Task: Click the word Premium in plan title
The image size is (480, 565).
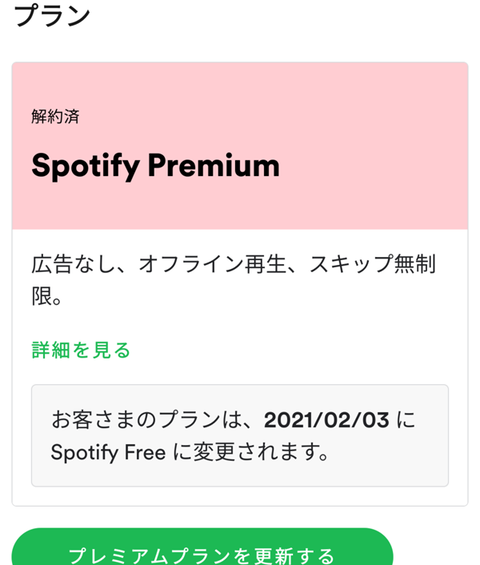Action: [214, 165]
